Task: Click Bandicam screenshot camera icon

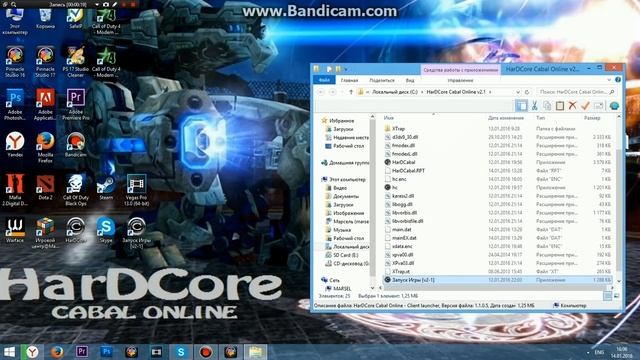Action: pyautogui.click(x=106, y=4)
